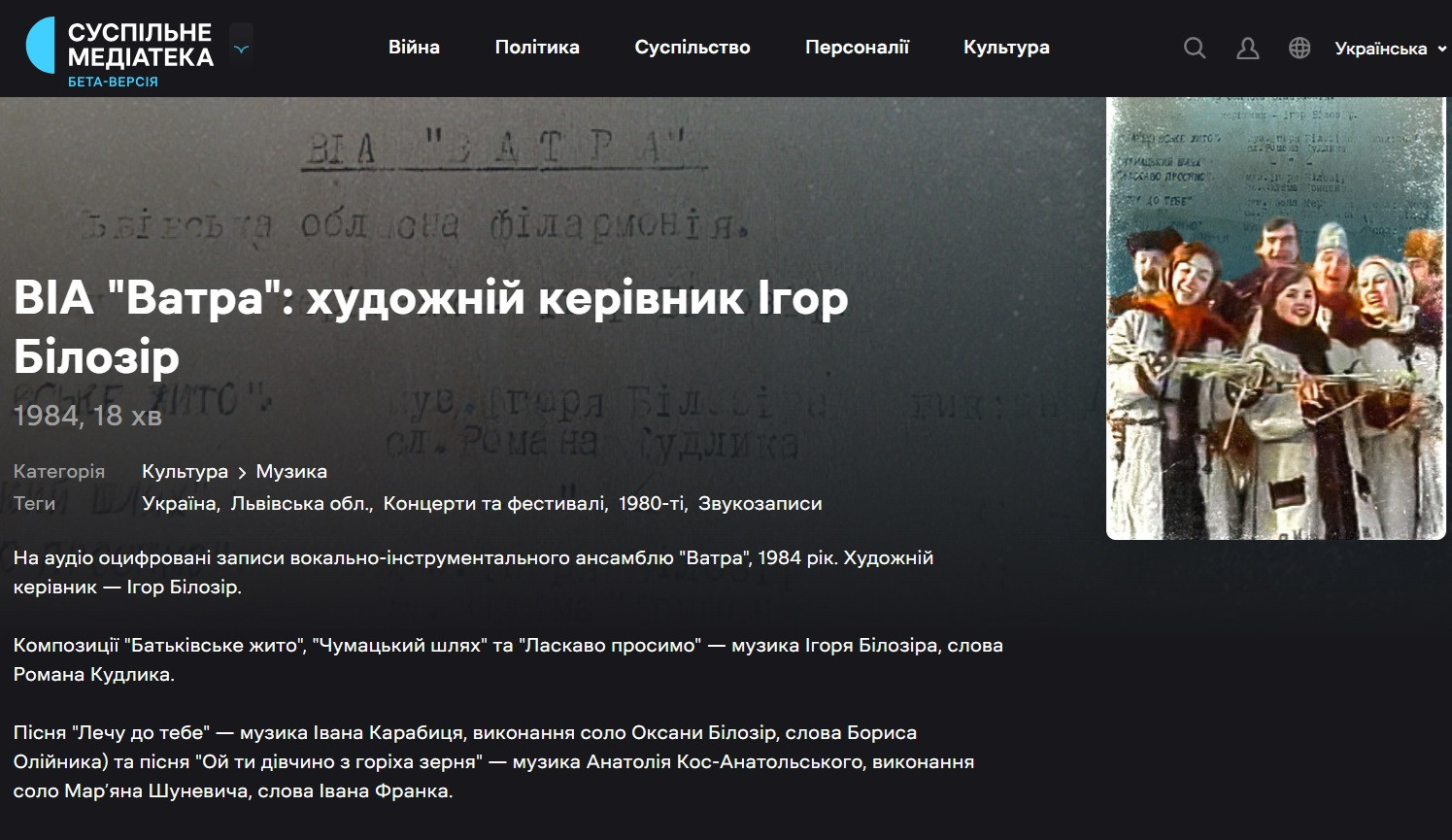1452x840 pixels.
Task: Navigate to Культура in top menu
Action: click(1006, 48)
